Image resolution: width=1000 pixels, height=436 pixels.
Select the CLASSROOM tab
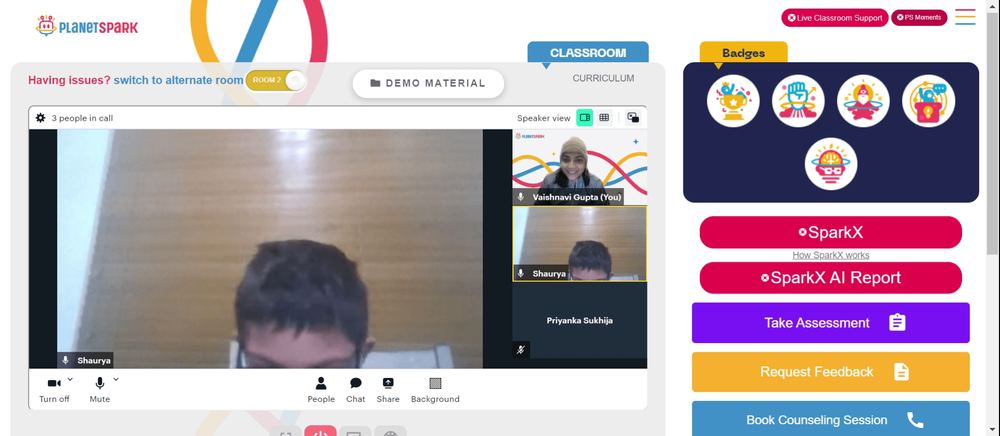pos(588,52)
